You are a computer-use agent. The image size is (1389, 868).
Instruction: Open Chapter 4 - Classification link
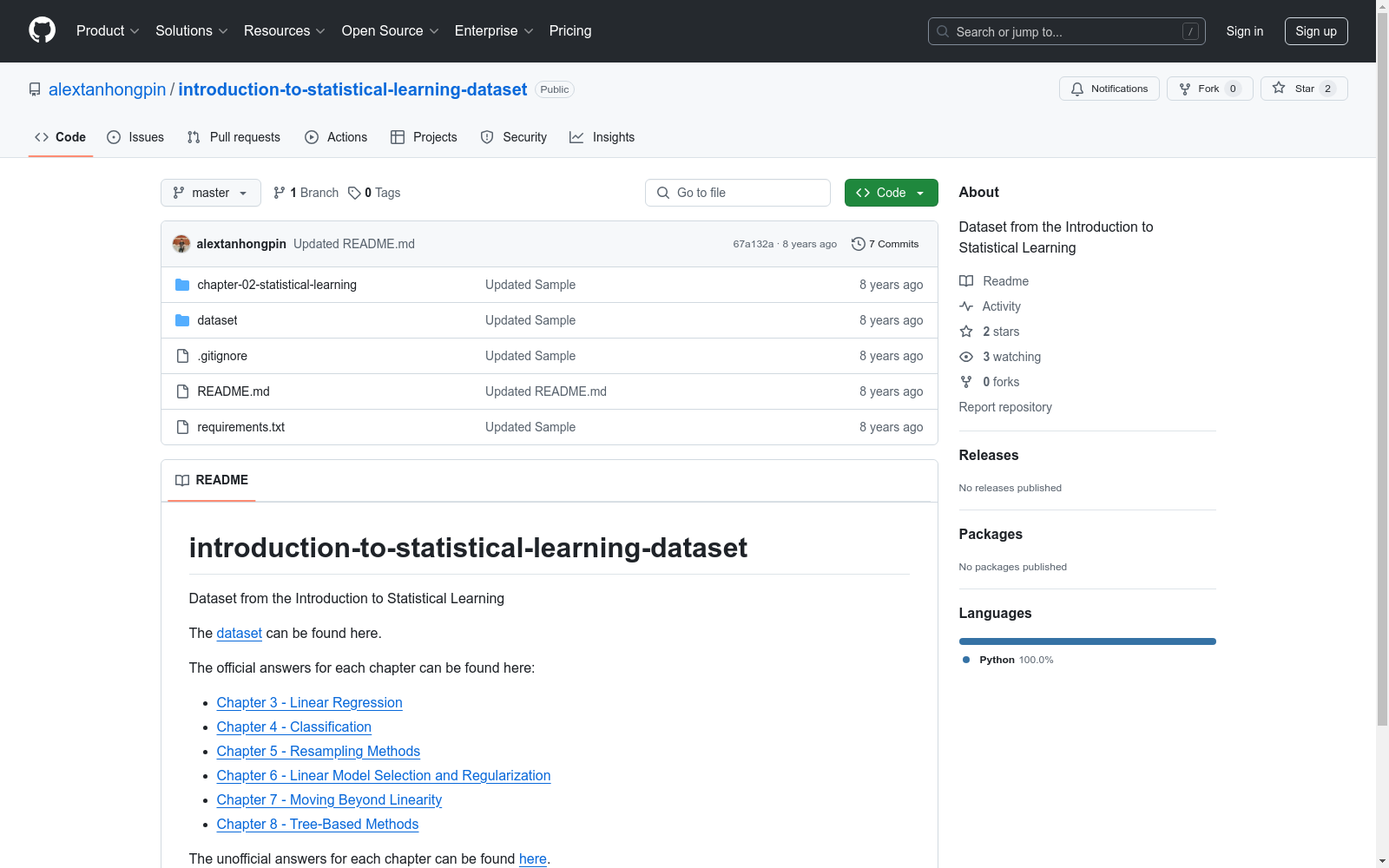[294, 727]
